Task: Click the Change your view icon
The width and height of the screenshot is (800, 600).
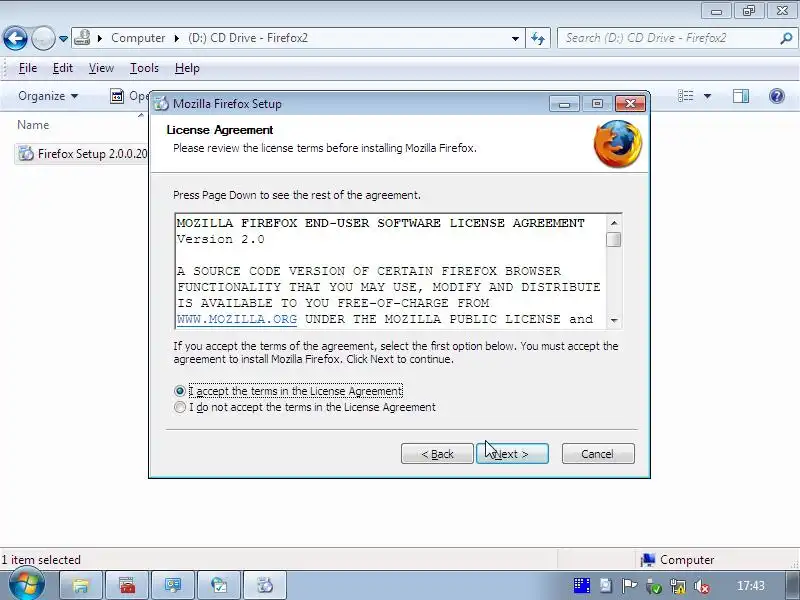Action: pyautogui.click(x=685, y=96)
